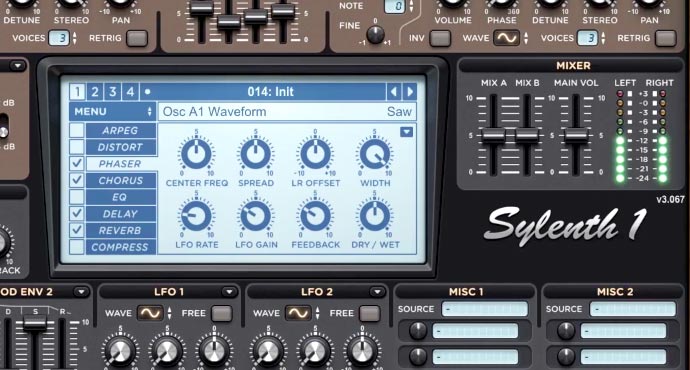
Task: Click the Misc 1 second amount knob
Action: click(x=418, y=357)
